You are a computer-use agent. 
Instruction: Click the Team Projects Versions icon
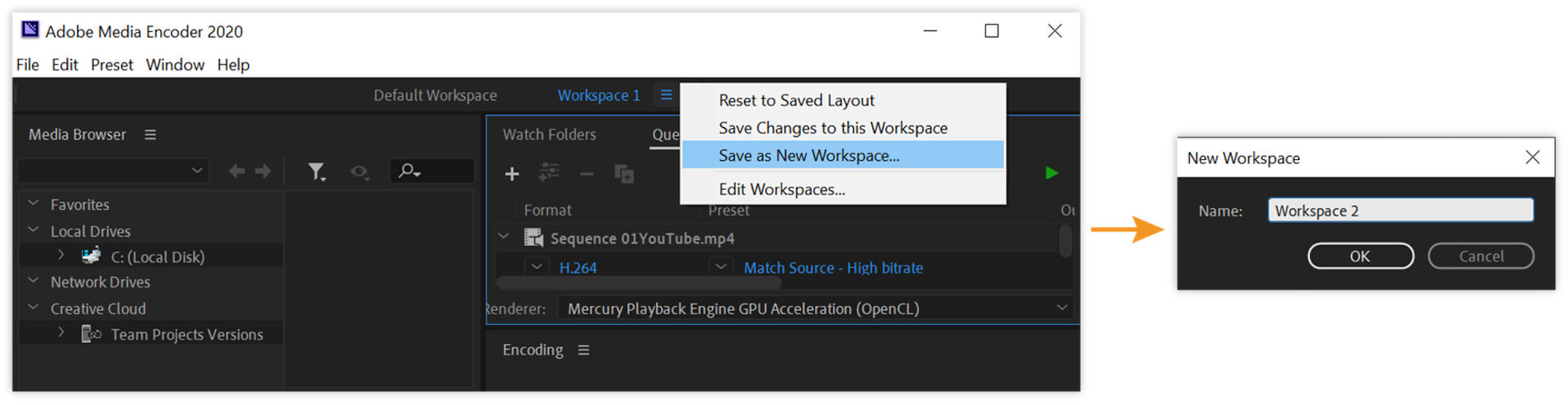click(91, 334)
